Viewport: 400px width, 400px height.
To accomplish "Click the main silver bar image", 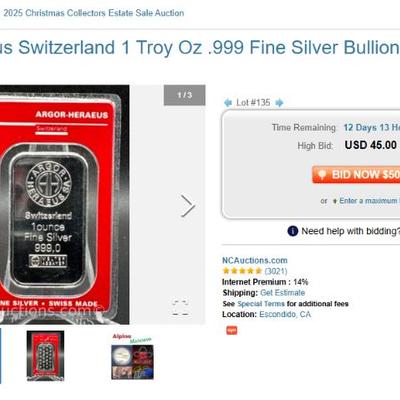I will click(x=65, y=204).
